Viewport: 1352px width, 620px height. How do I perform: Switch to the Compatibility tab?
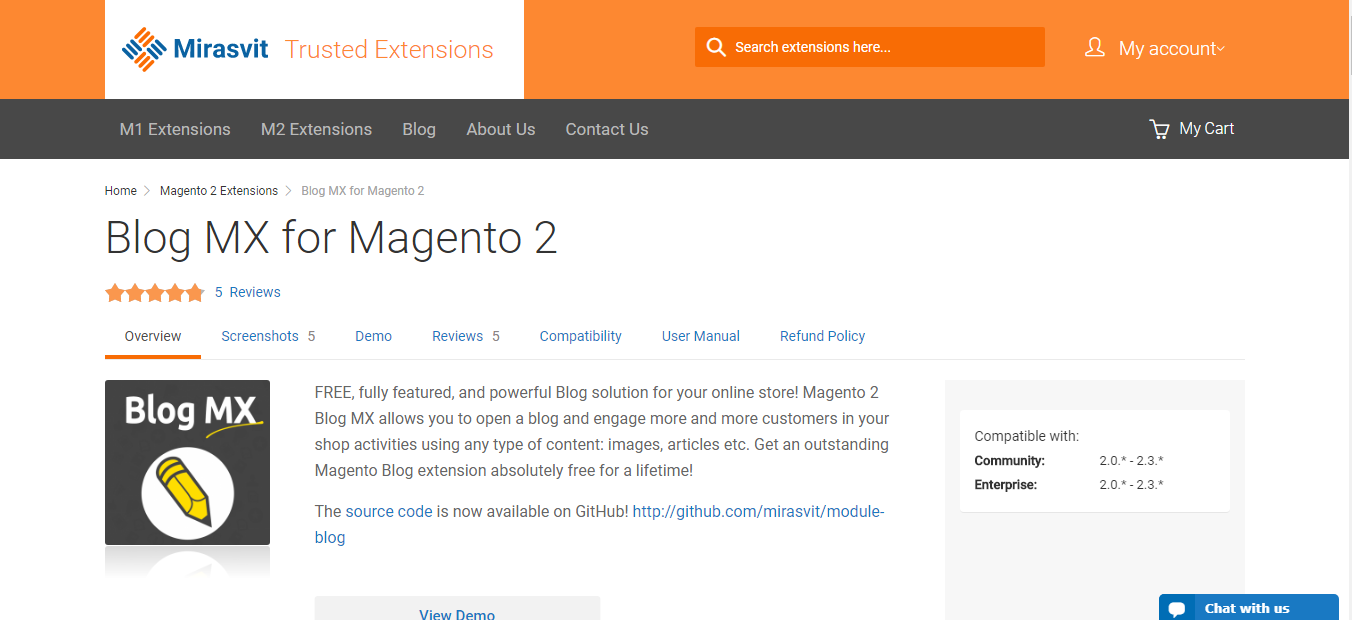[x=581, y=336]
